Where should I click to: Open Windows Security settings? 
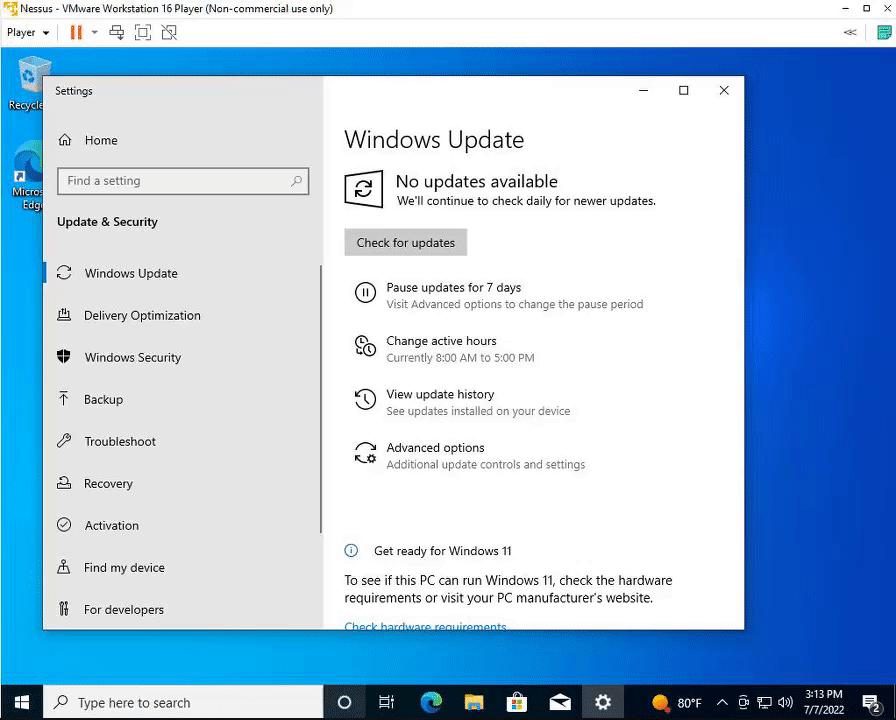tap(183, 357)
